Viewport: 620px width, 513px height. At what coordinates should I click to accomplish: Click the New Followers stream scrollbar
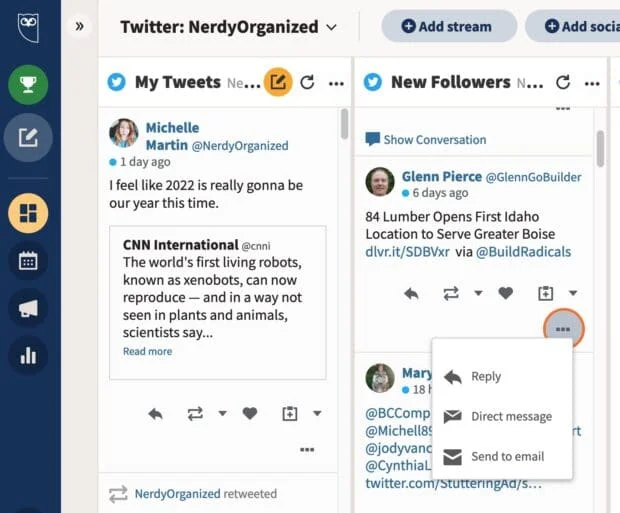point(600,148)
